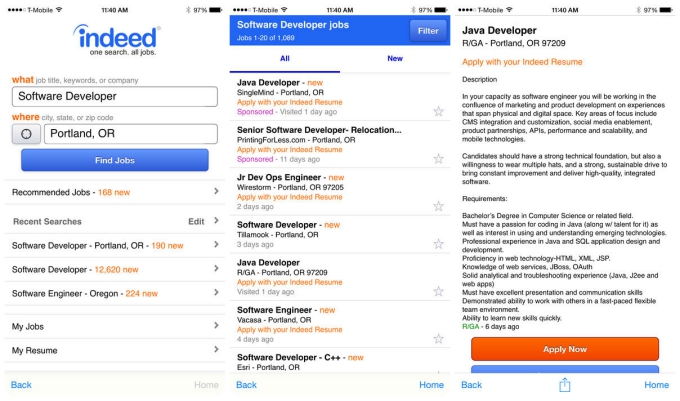Screen dimensions: 680x401
Task: Click the orange Apply Now button
Action: (565, 349)
